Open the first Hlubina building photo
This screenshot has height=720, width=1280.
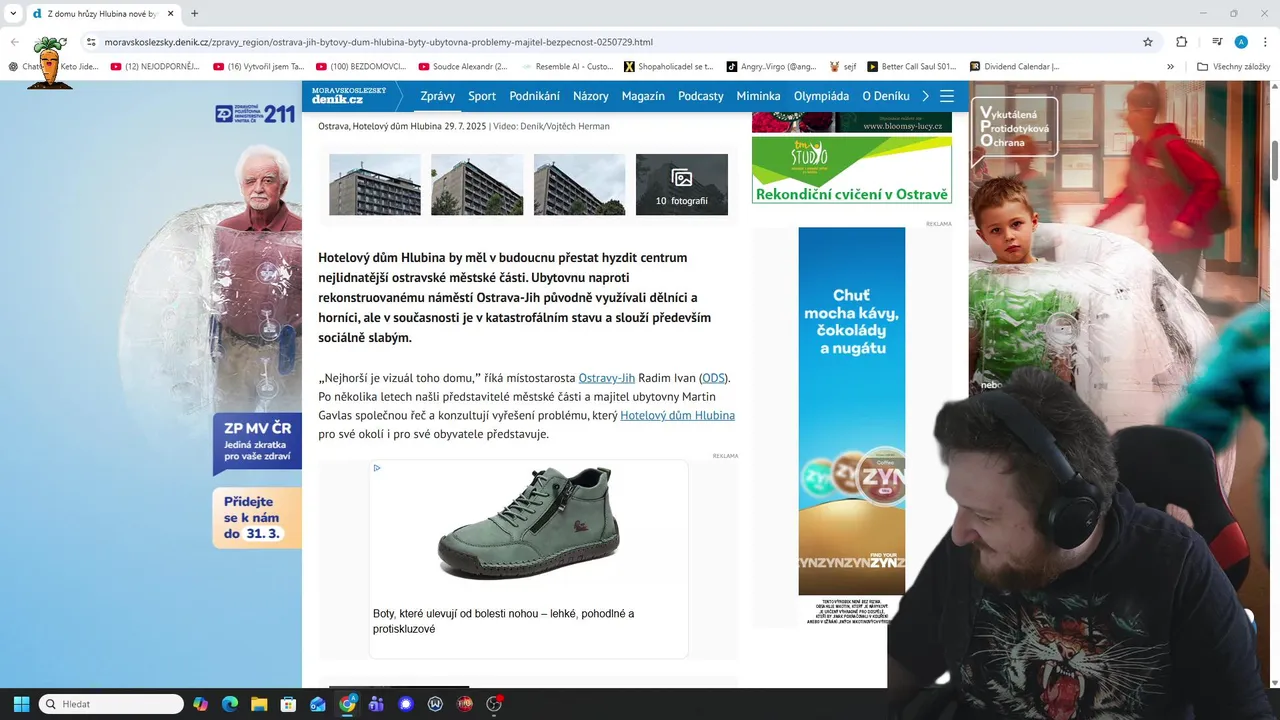(375, 184)
